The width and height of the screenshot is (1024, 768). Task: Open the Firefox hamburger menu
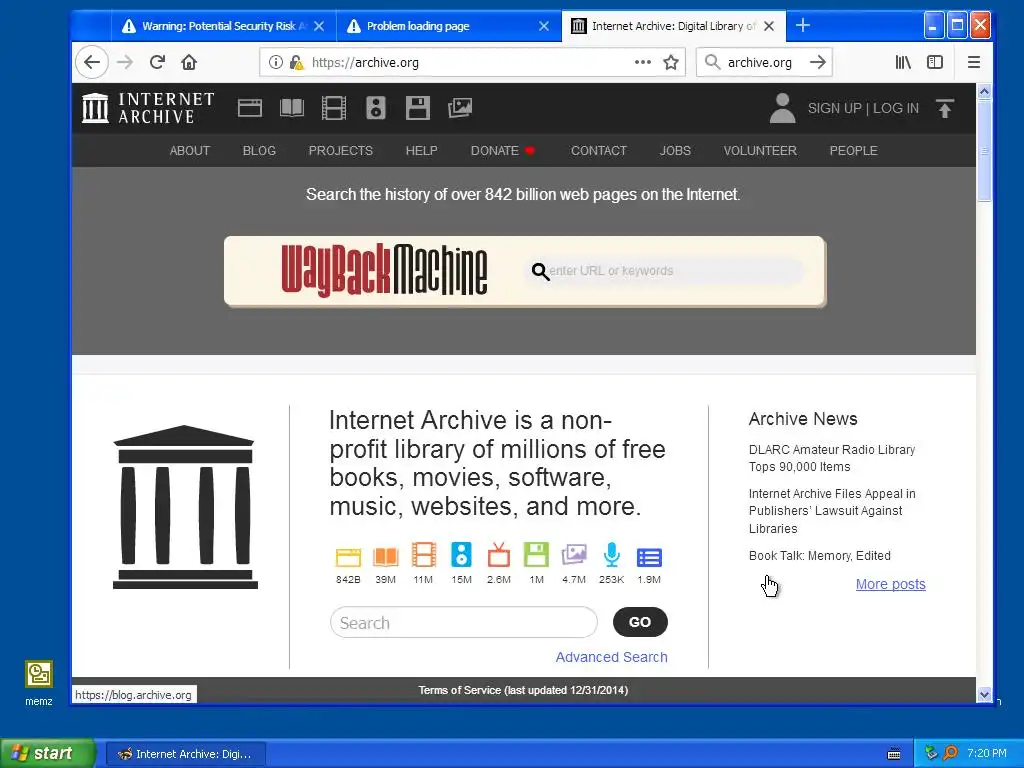point(974,63)
